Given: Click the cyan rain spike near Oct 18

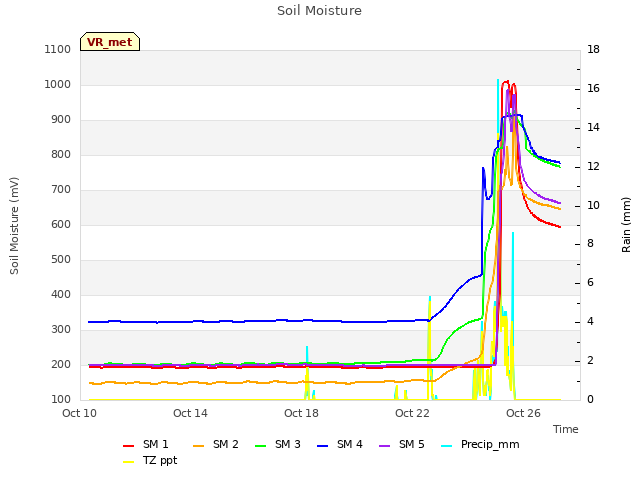Looking at the screenshot, I should click(x=307, y=357).
